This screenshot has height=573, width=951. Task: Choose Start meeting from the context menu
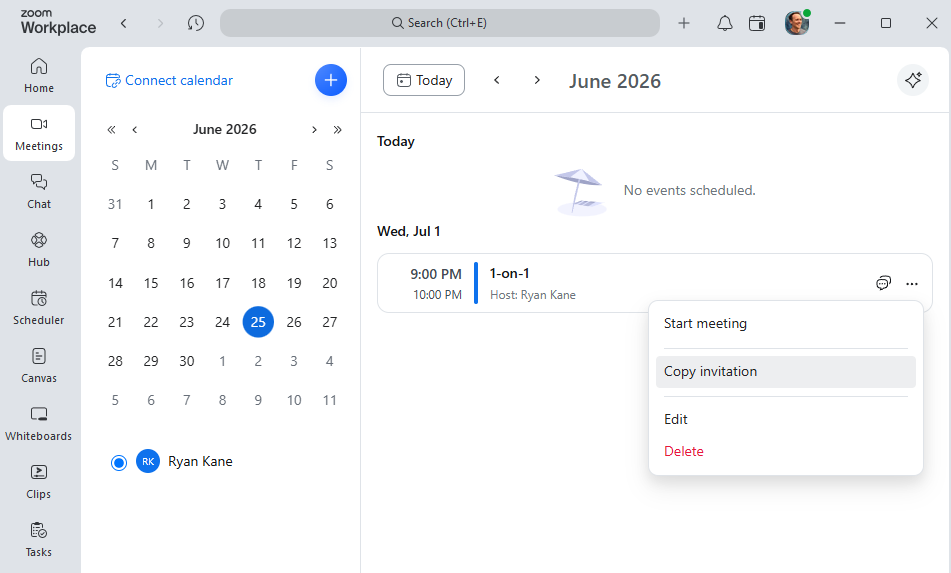pyautogui.click(x=785, y=324)
